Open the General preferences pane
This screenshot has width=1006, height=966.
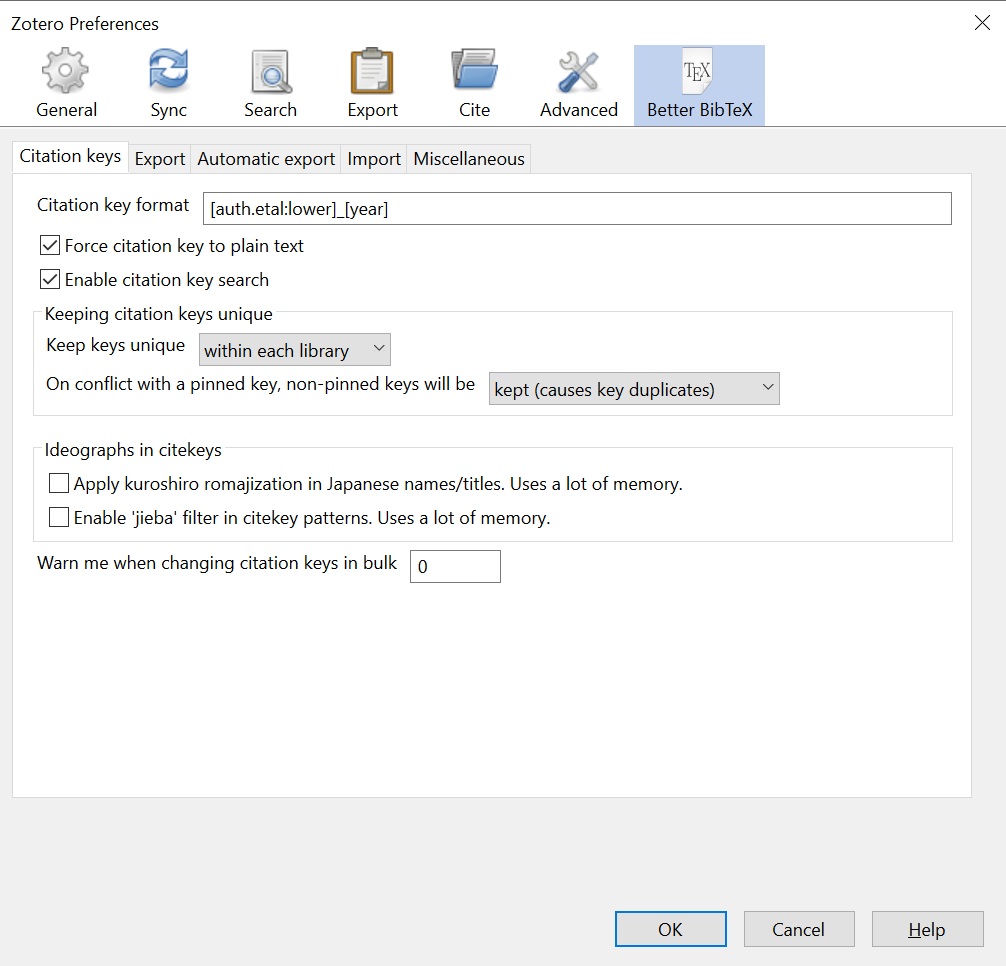pyautogui.click(x=66, y=85)
